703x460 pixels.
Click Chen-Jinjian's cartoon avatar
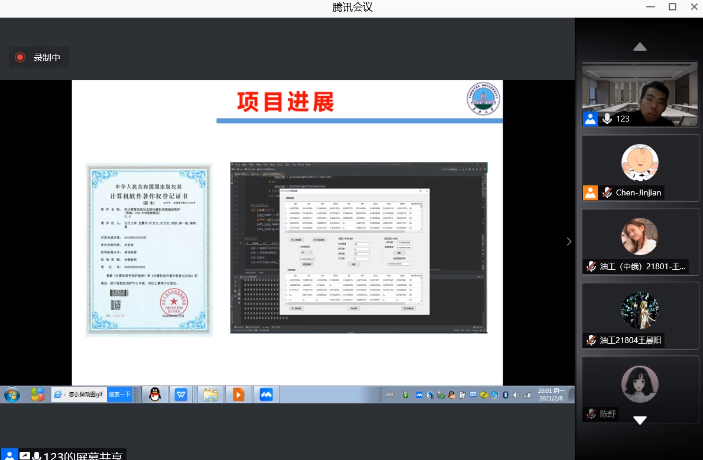click(639, 161)
